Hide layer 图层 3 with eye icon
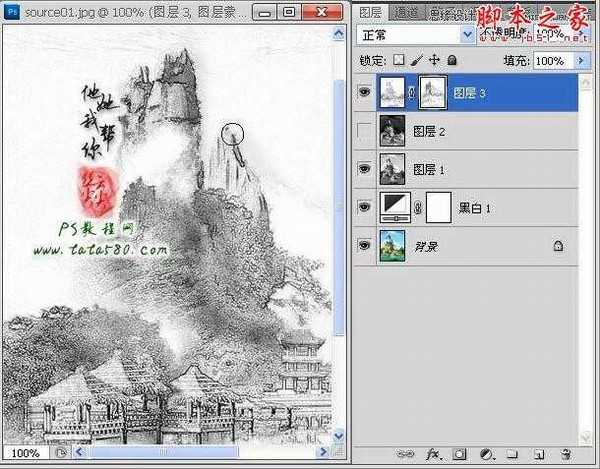This screenshot has height=469, width=600. 365,93
